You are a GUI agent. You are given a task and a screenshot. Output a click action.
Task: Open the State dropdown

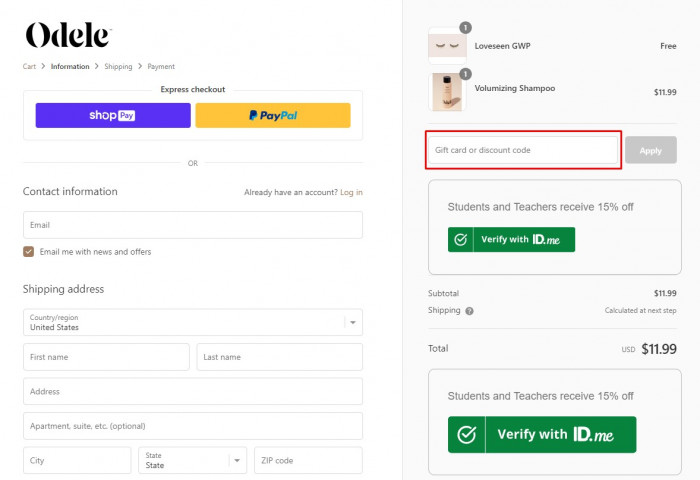192,460
